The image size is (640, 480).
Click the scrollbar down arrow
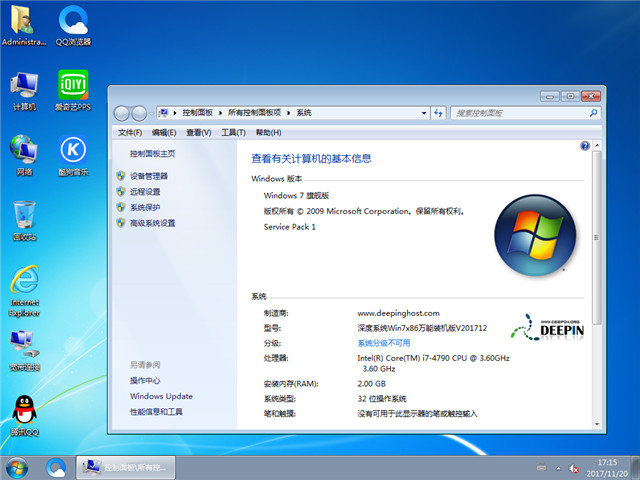click(x=597, y=424)
